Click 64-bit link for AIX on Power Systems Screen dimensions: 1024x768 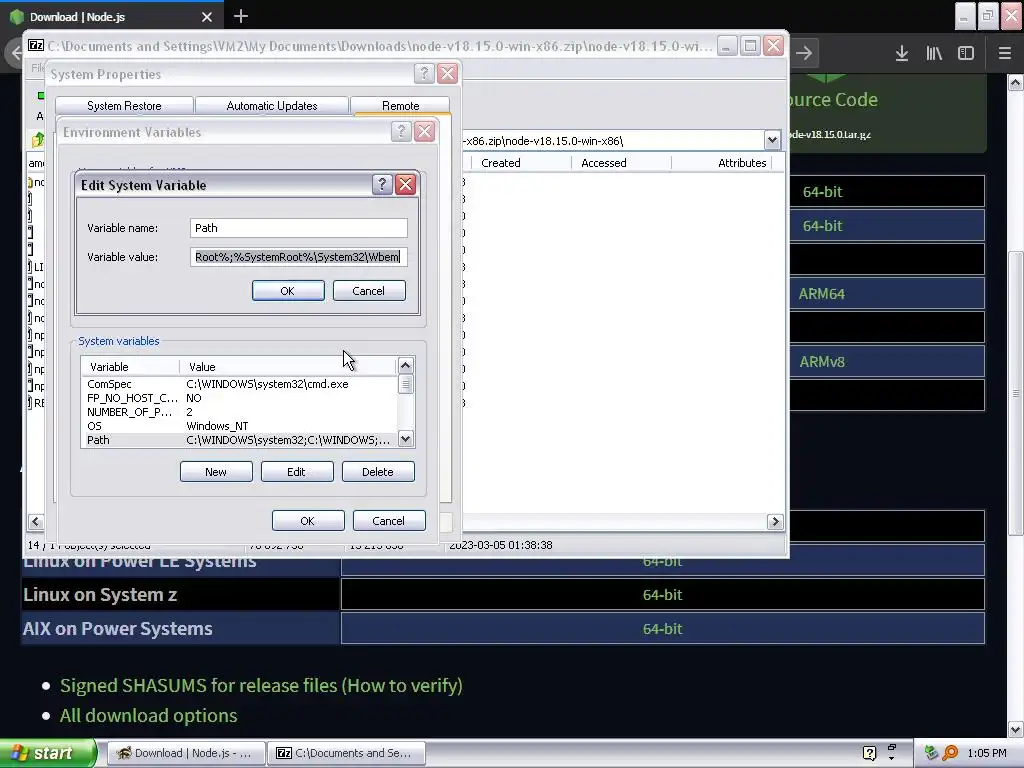click(x=662, y=629)
